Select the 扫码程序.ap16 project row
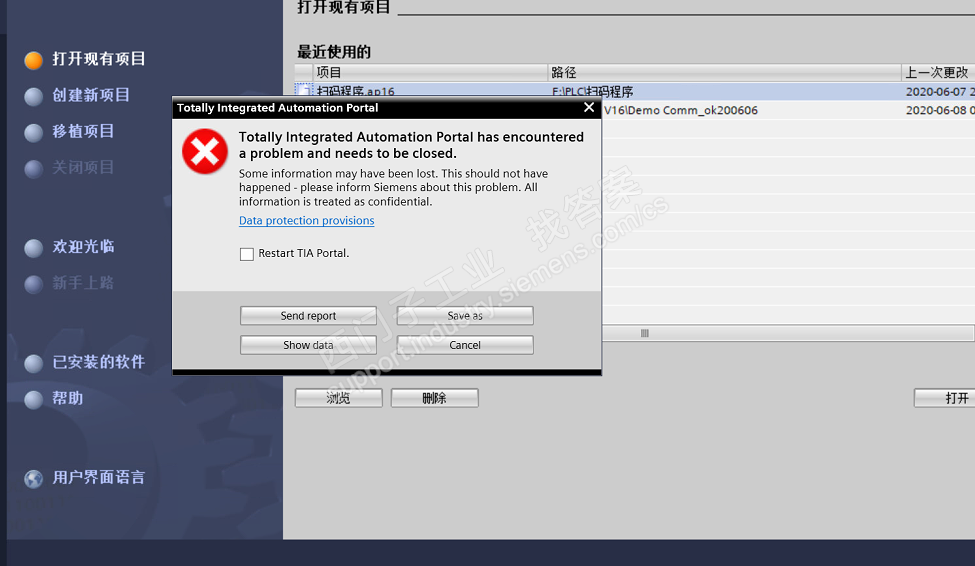975x566 pixels. pos(634,91)
